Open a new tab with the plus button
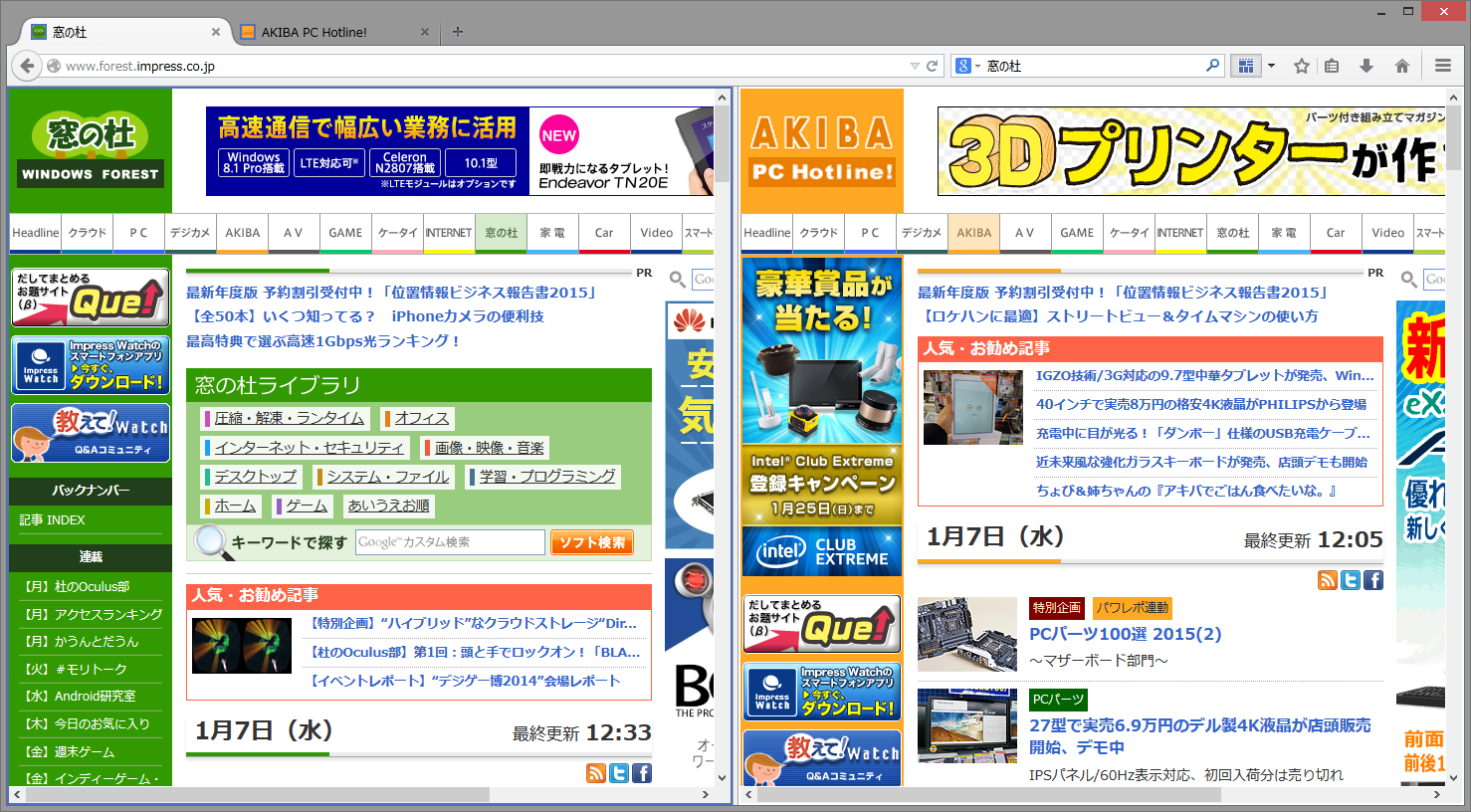 point(458,32)
